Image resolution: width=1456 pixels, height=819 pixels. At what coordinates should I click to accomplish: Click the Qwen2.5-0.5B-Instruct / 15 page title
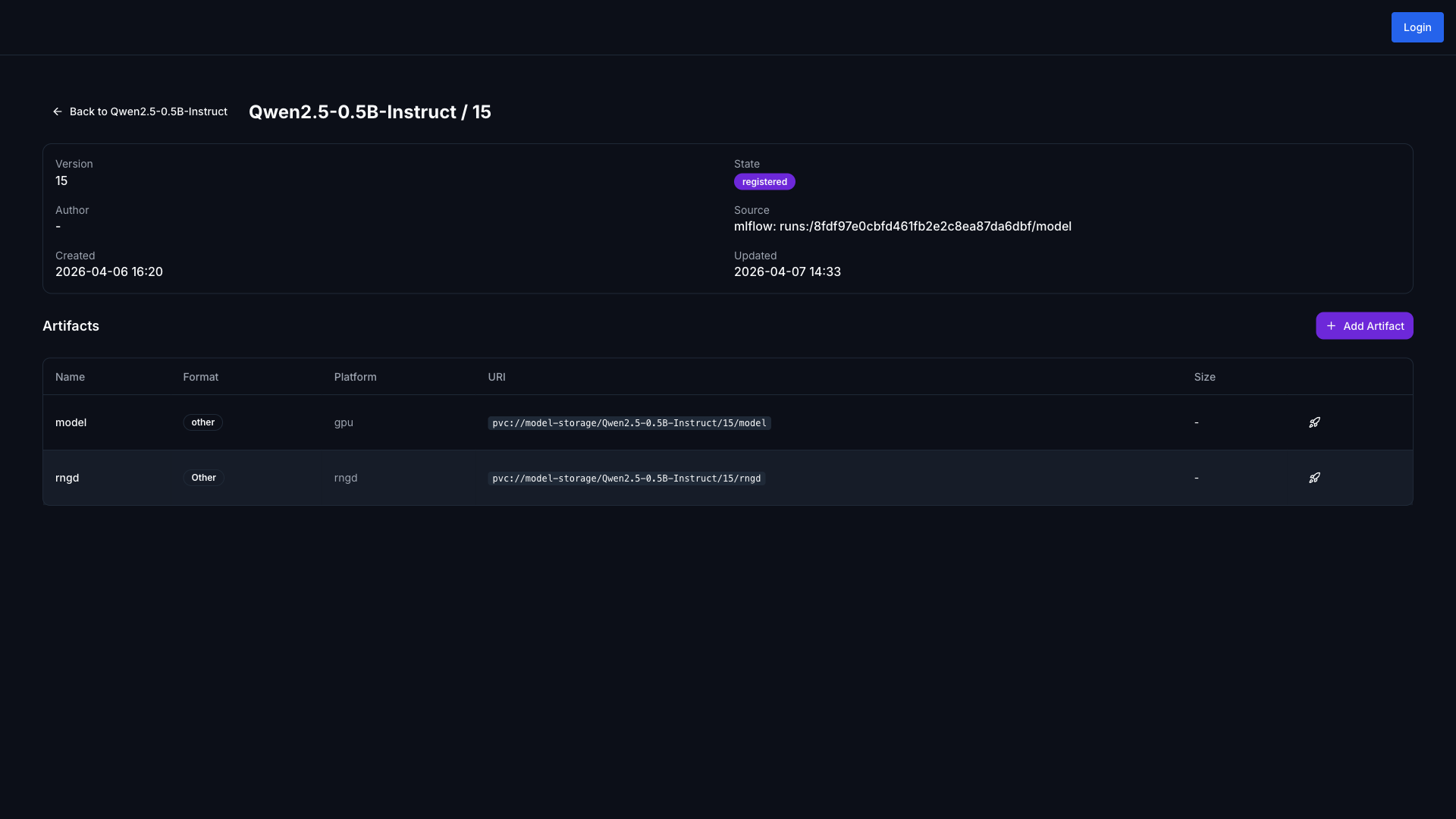coord(370,111)
